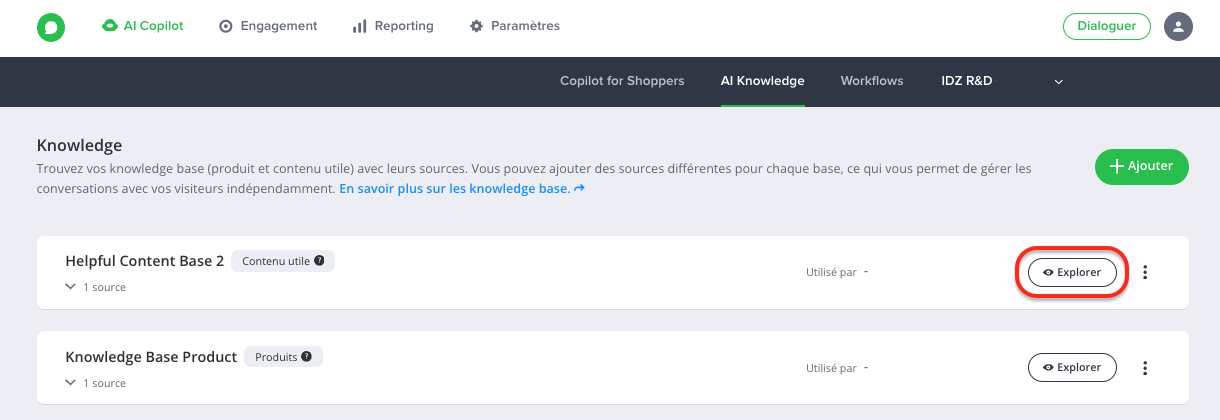The image size is (1220, 420).
Task: Click help icon next to Contenu utile
Action: click(x=319, y=261)
